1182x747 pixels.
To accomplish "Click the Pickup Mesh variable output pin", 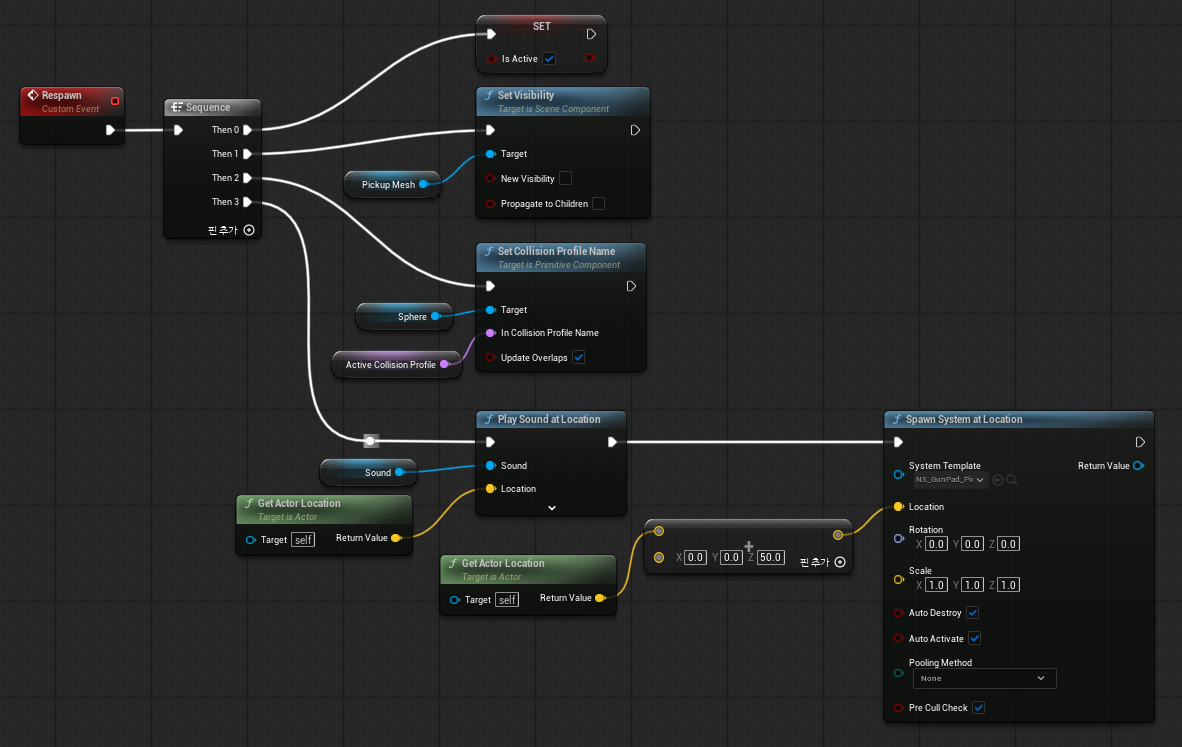I will point(423,184).
